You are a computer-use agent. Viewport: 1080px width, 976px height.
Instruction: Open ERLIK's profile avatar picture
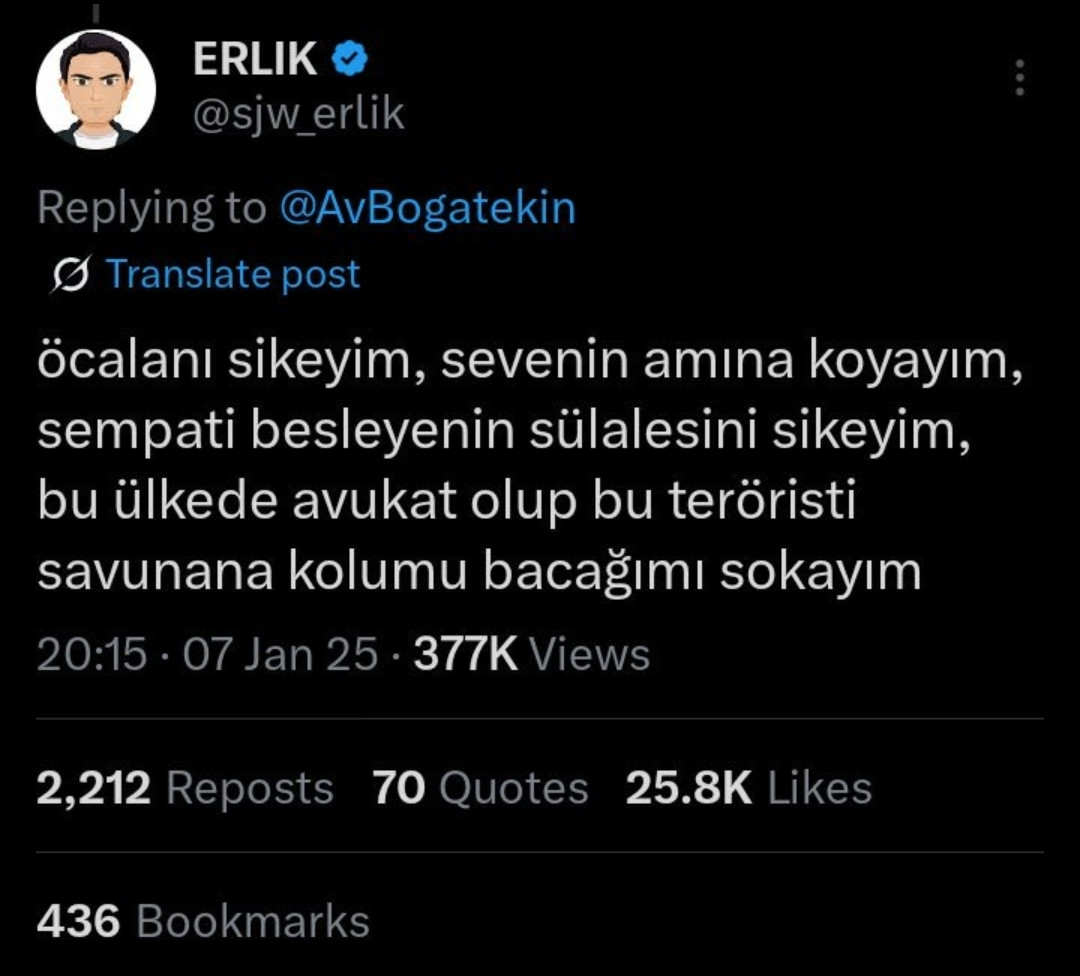pyautogui.click(x=96, y=90)
